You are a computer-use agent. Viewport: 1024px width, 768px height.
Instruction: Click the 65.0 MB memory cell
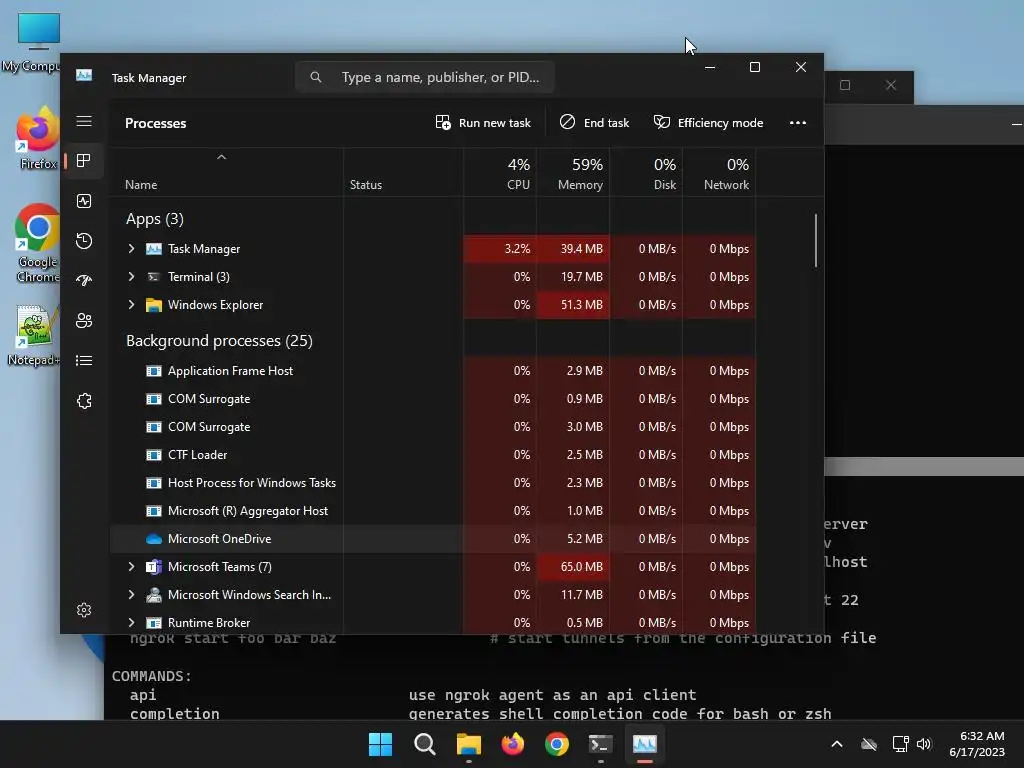573,567
